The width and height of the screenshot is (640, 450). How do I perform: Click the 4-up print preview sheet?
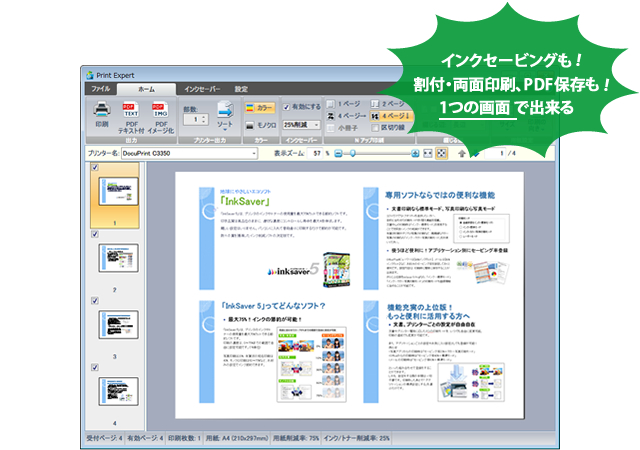click(349, 295)
